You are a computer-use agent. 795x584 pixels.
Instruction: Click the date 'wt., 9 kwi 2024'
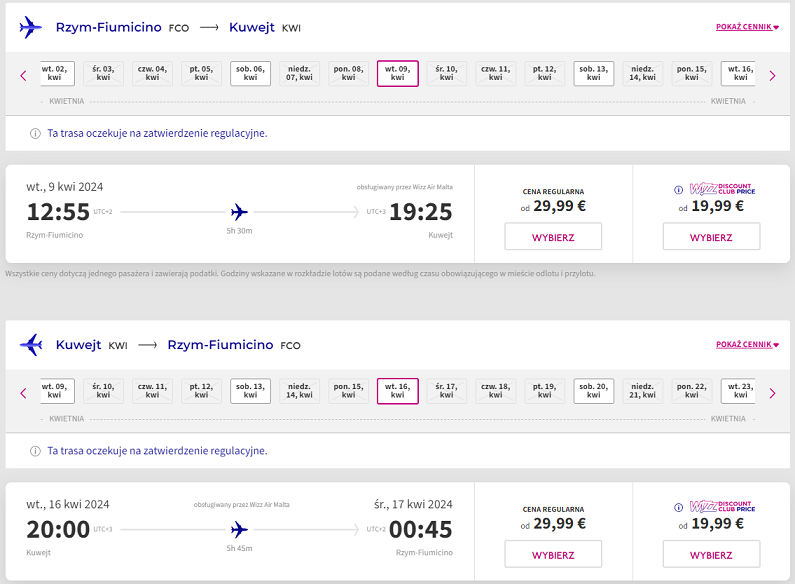click(x=65, y=187)
